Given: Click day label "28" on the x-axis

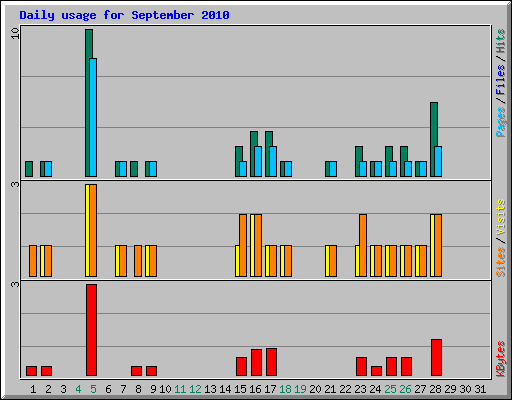Looking at the screenshot, I should pyautogui.click(x=435, y=389).
